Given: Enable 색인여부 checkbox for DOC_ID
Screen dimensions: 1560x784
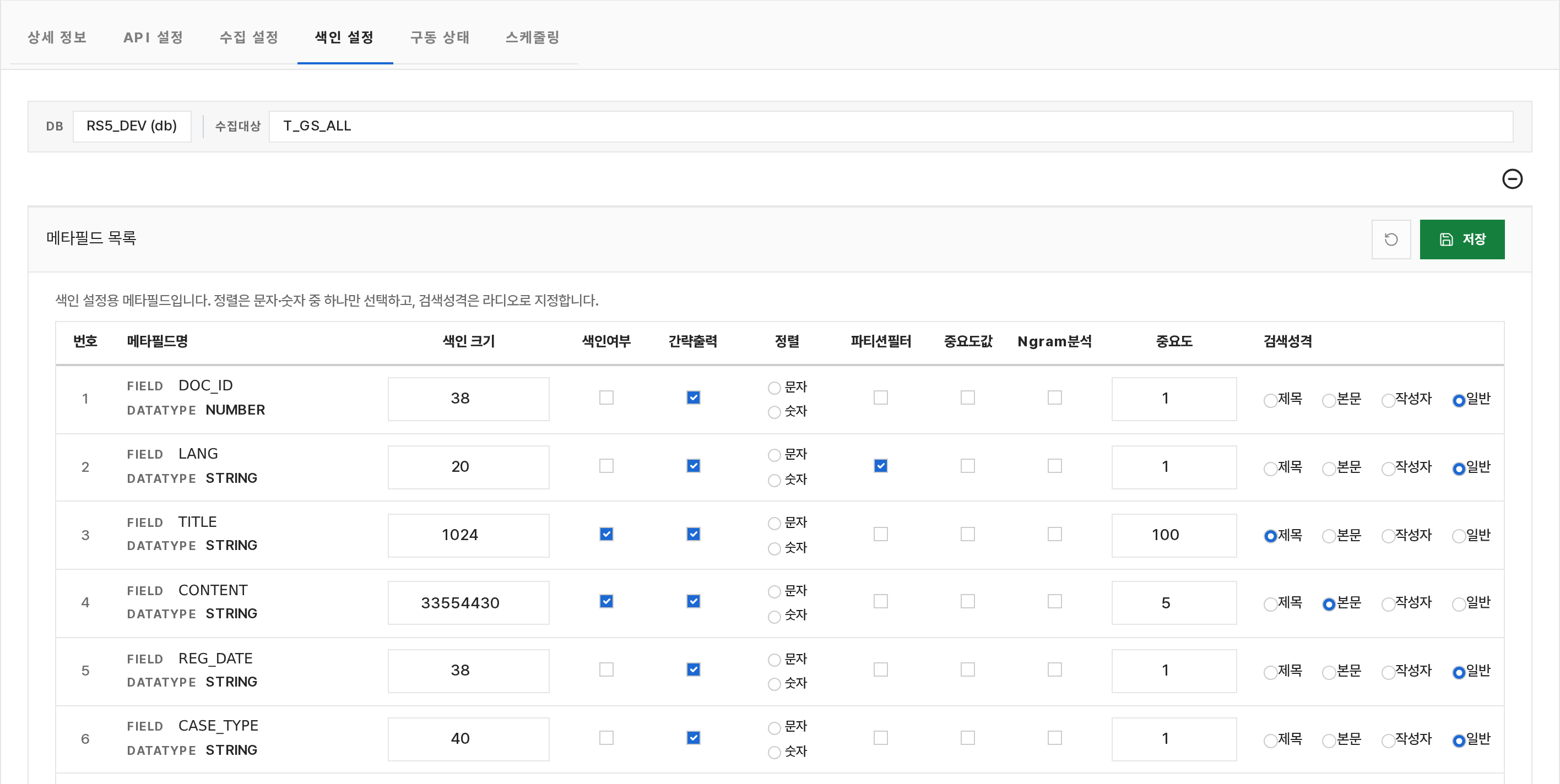Looking at the screenshot, I should pyautogui.click(x=606, y=398).
